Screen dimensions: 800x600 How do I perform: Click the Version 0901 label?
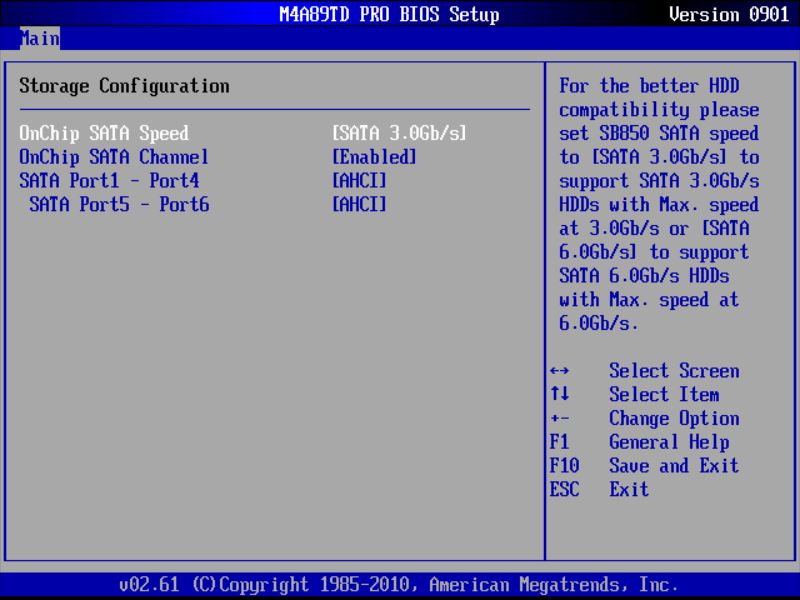pyautogui.click(x=732, y=14)
